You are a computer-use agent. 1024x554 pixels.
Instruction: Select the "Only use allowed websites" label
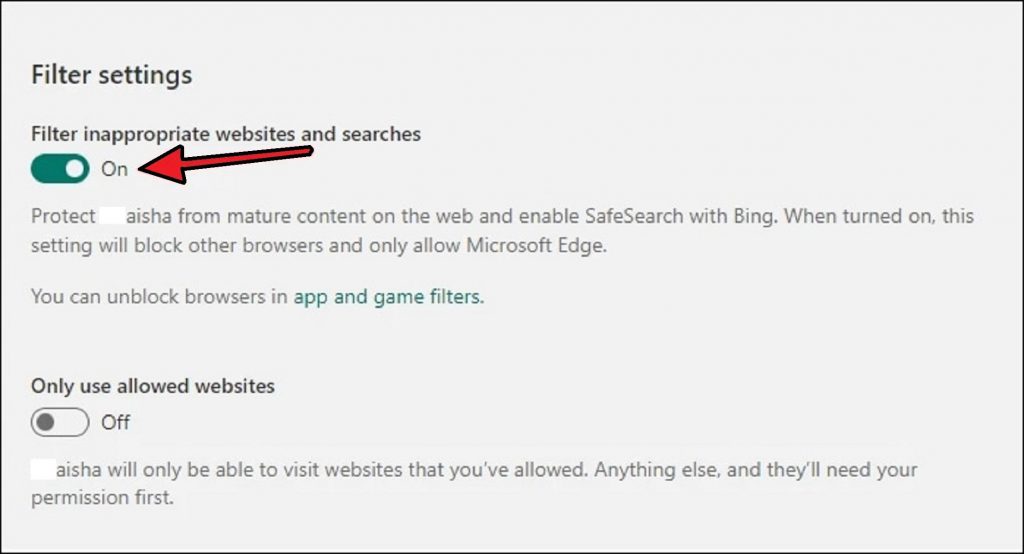click(153, 386)
